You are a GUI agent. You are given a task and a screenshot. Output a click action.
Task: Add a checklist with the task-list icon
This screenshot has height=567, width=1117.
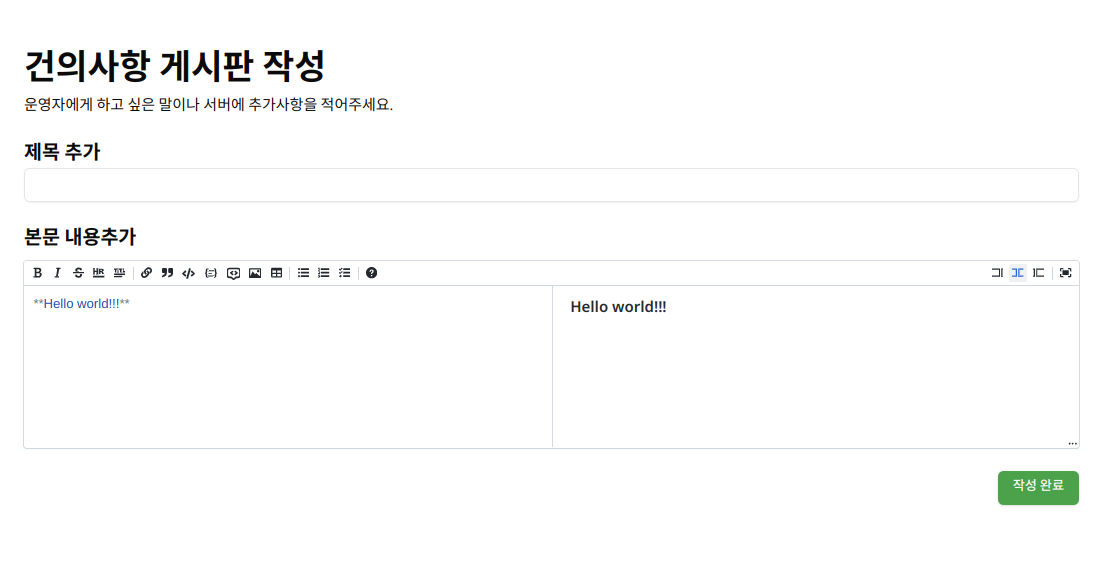[345, 273]
